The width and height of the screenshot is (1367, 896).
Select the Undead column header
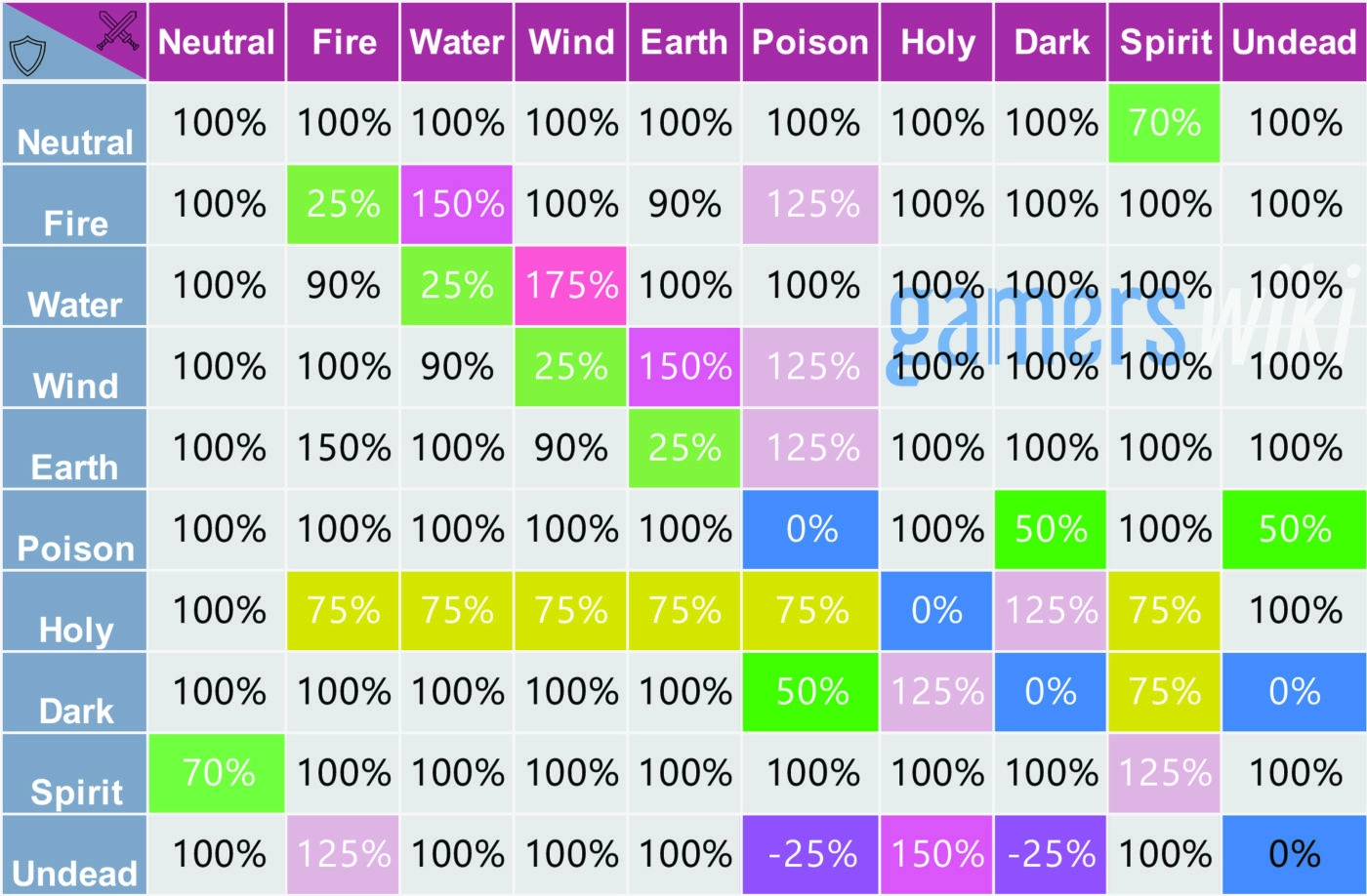pos(1294,42)
